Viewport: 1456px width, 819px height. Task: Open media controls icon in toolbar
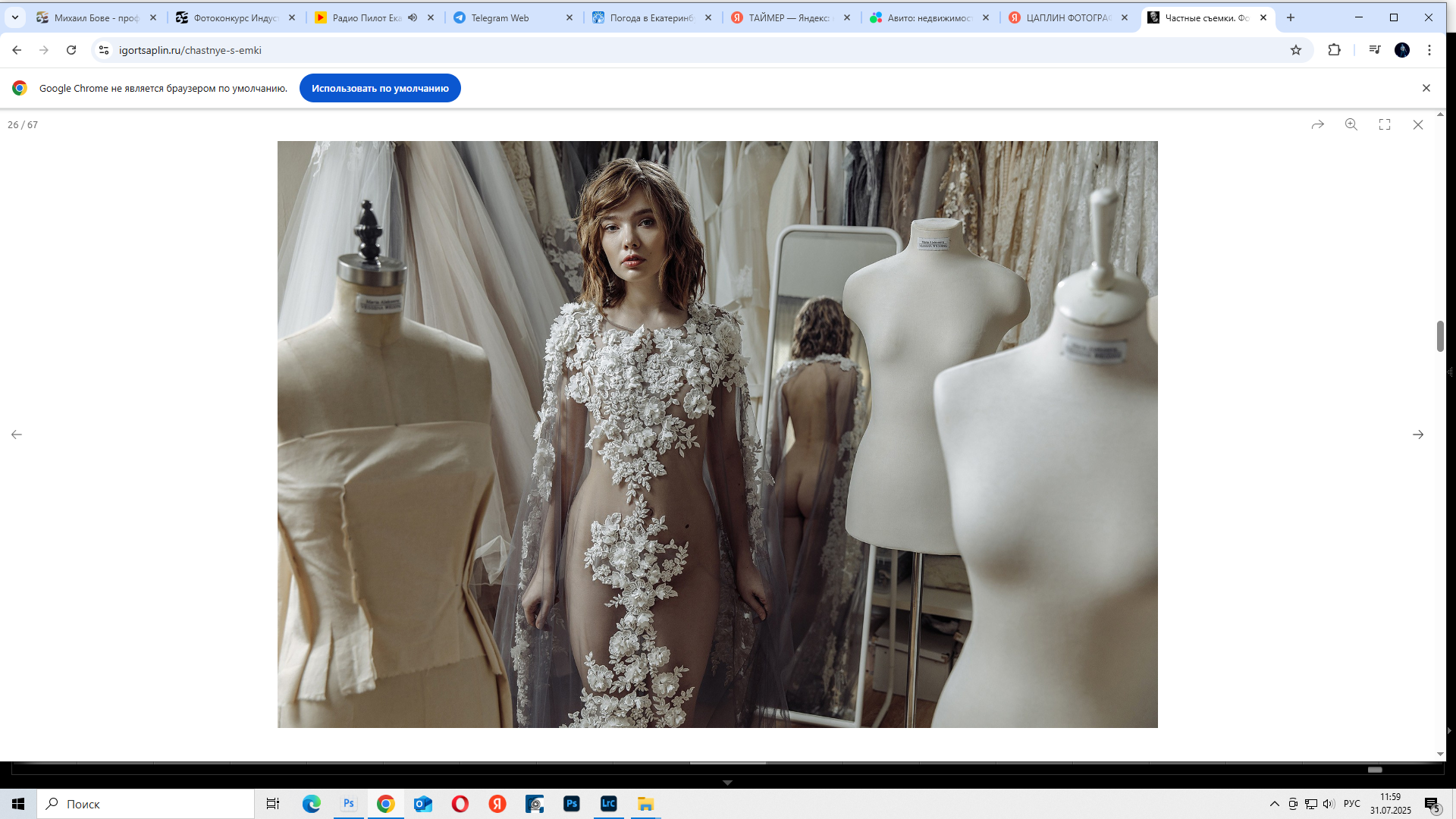1374,50
